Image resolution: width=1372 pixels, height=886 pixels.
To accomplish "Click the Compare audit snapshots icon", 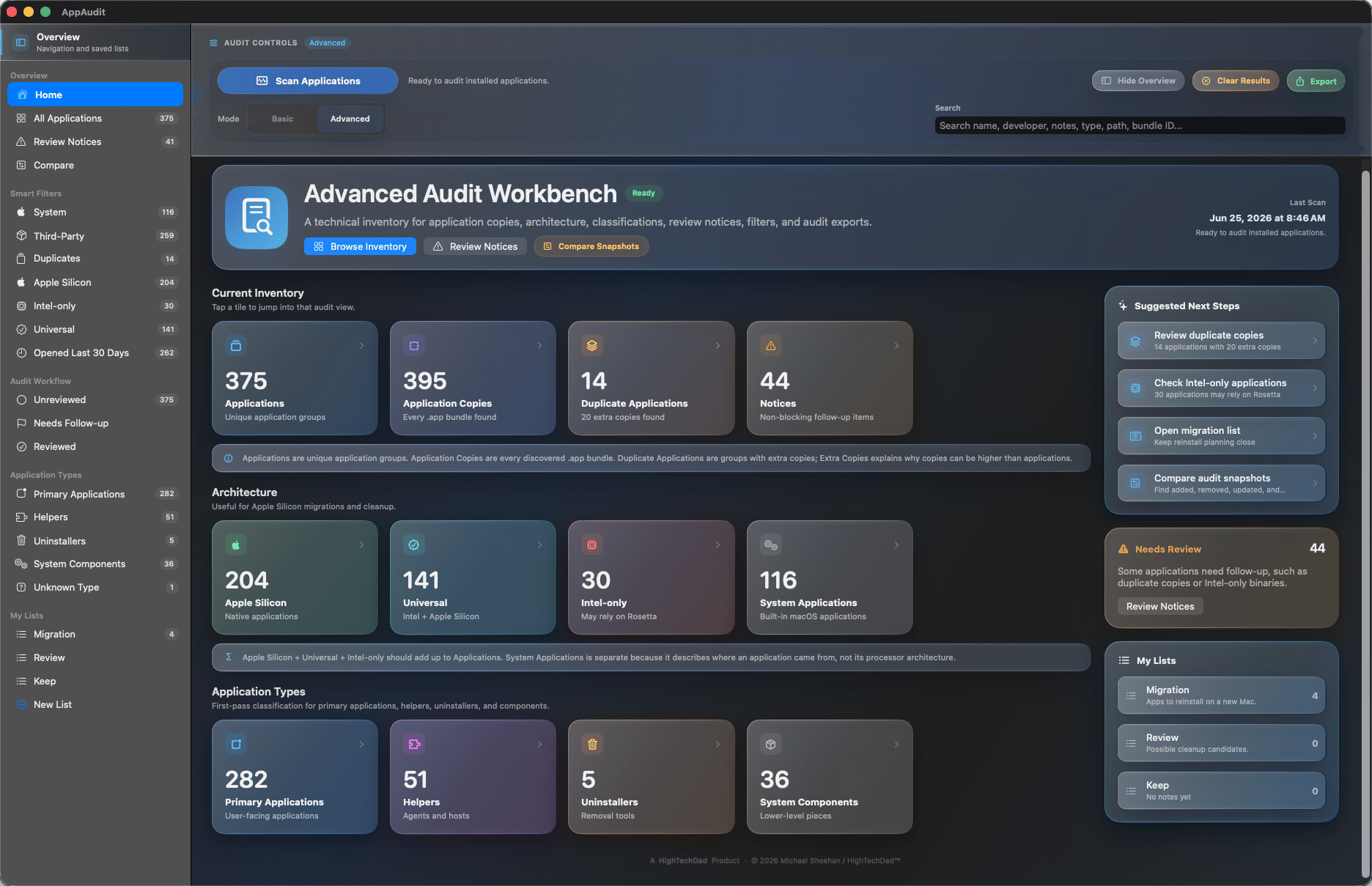I will (x=1135, y=484).
